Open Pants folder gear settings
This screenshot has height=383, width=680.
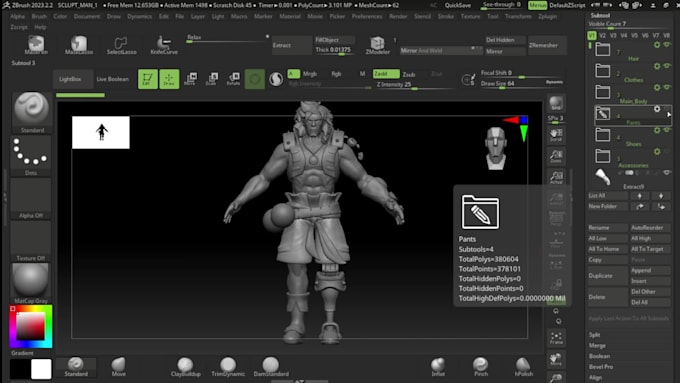[x=657, y=109]
